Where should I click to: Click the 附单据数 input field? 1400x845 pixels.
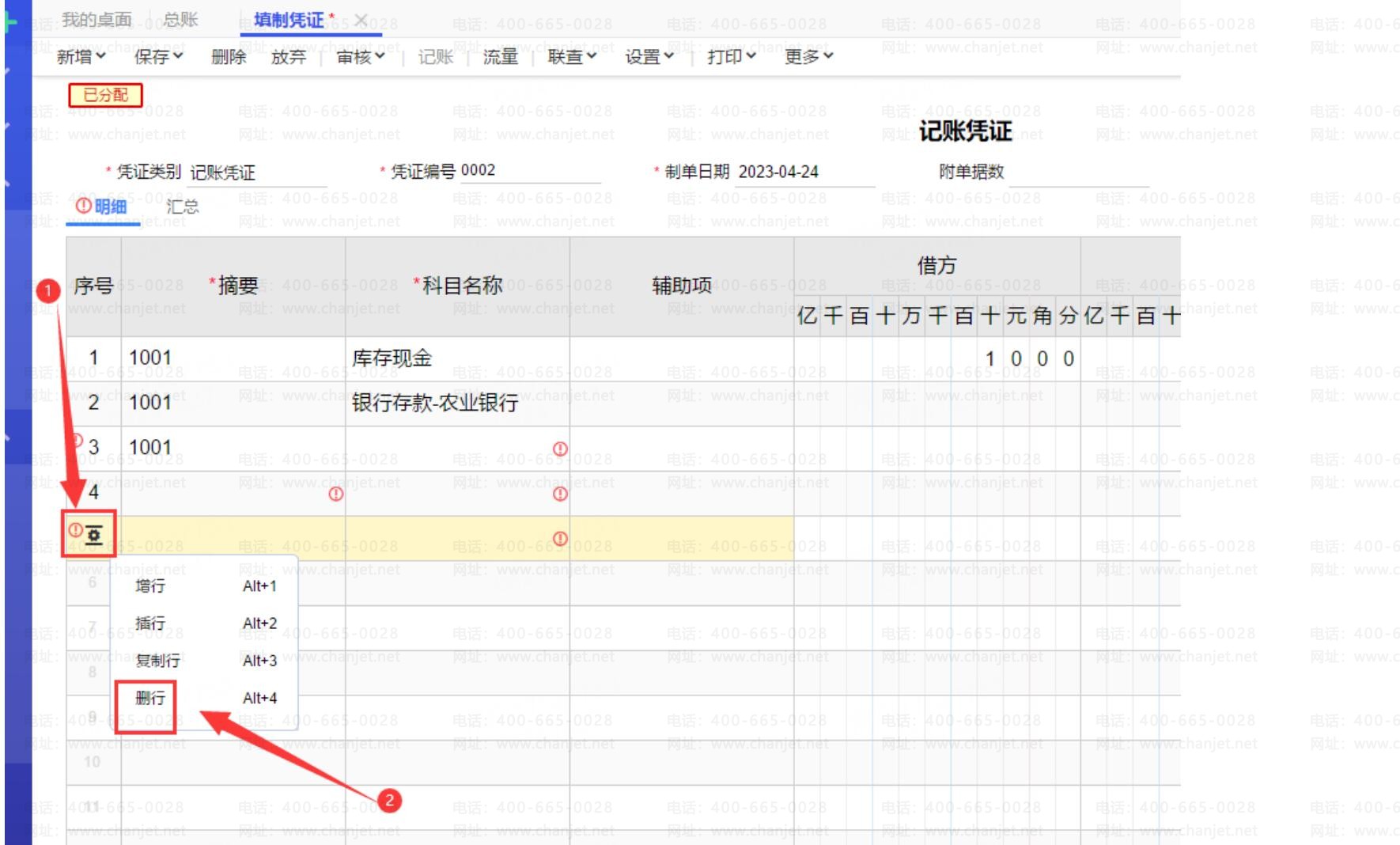click(1080, 172)
